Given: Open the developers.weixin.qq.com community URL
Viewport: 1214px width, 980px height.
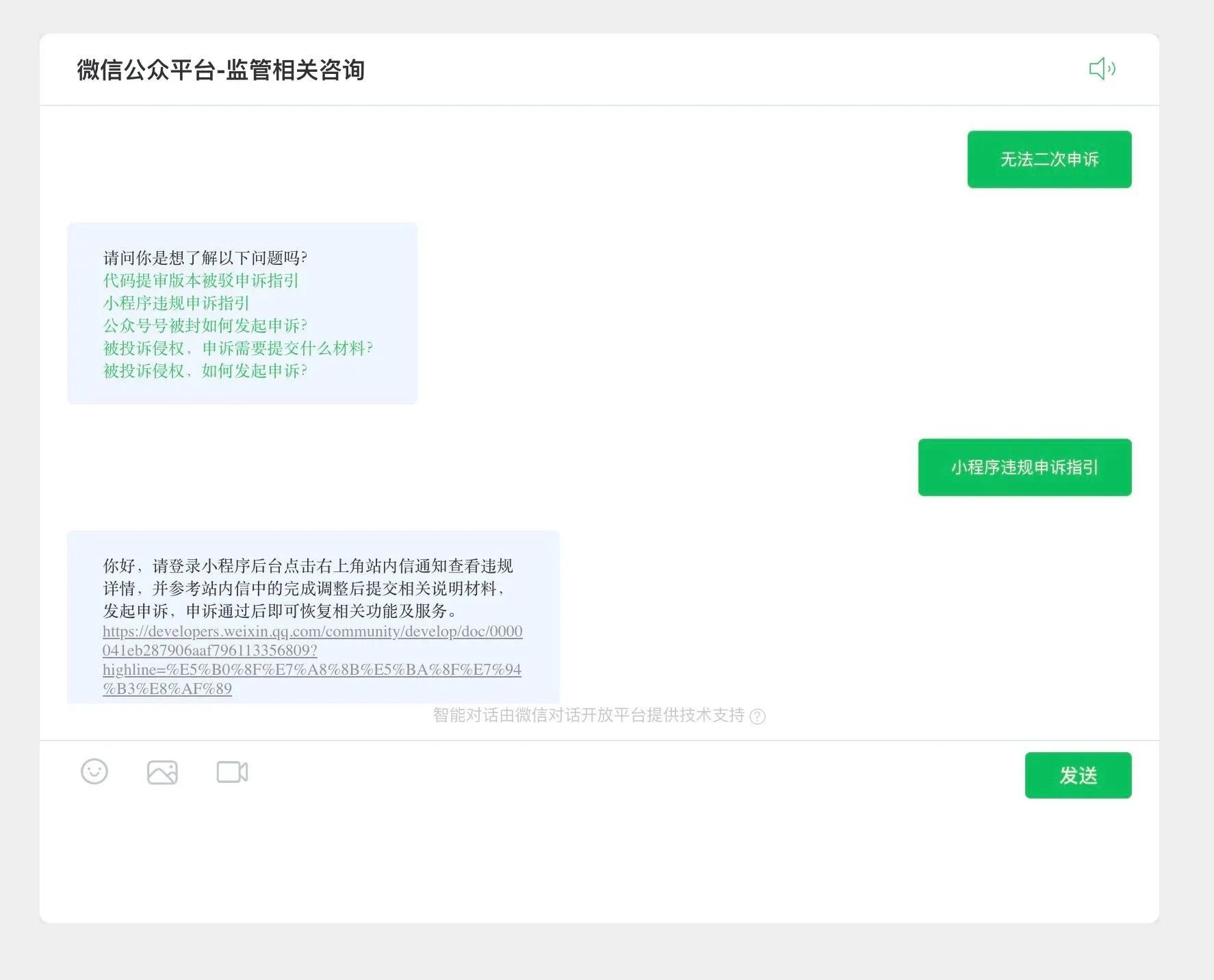Looking at the screenshot, I should point(312,660).
